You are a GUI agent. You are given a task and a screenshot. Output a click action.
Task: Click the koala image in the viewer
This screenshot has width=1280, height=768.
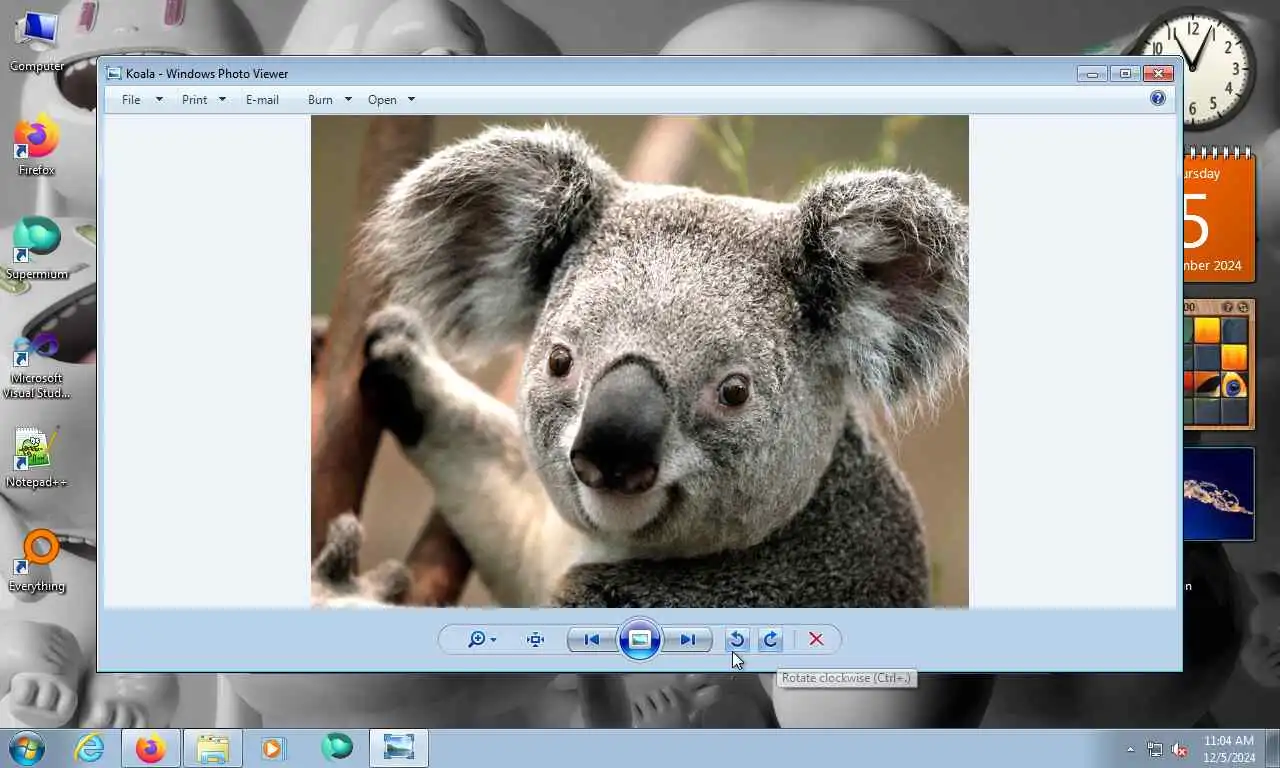pyautogui.click(x=640, y=360)
